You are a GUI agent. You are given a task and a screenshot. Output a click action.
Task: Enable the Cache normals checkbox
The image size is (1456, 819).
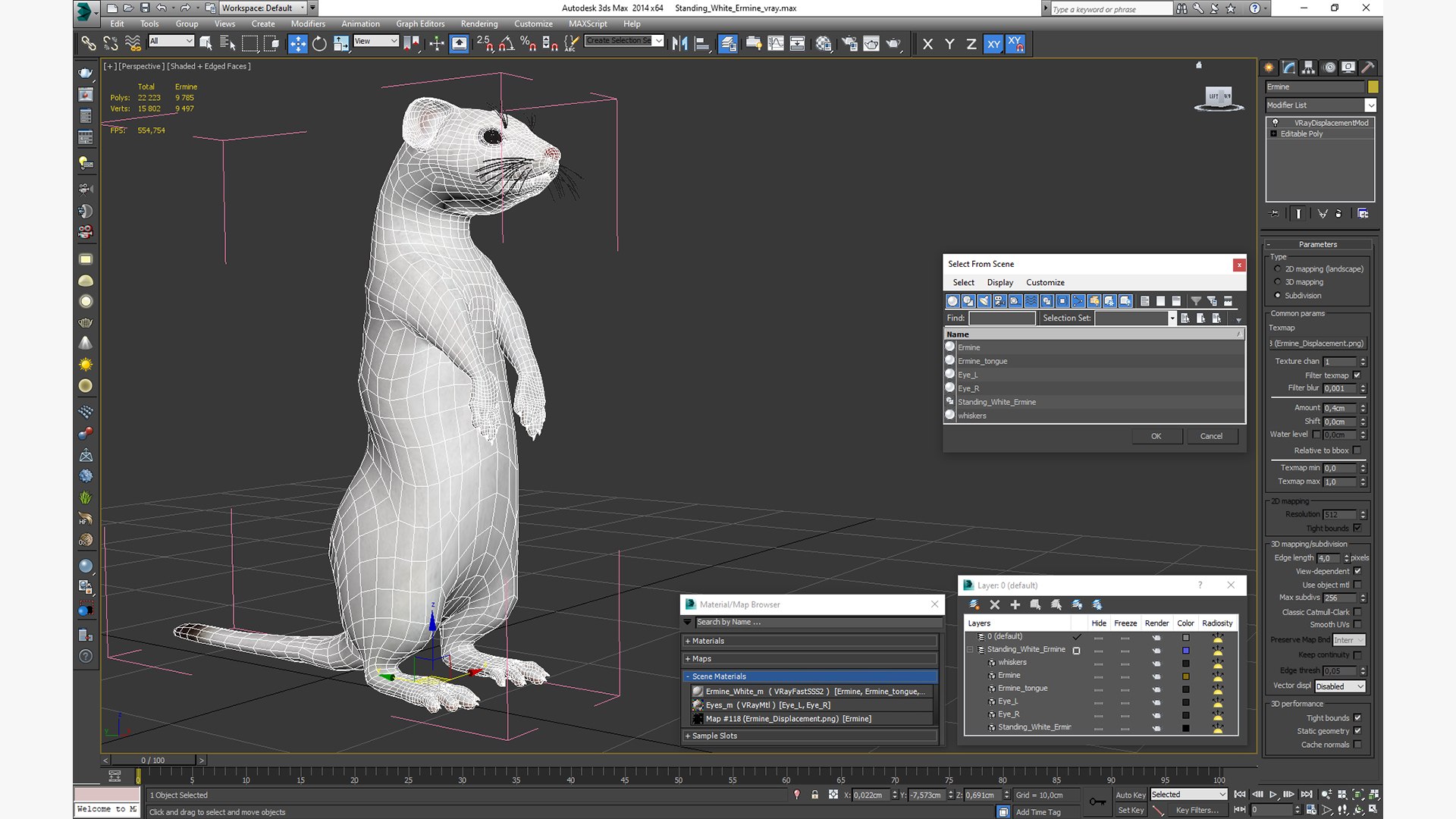[x=1357, y=745]
